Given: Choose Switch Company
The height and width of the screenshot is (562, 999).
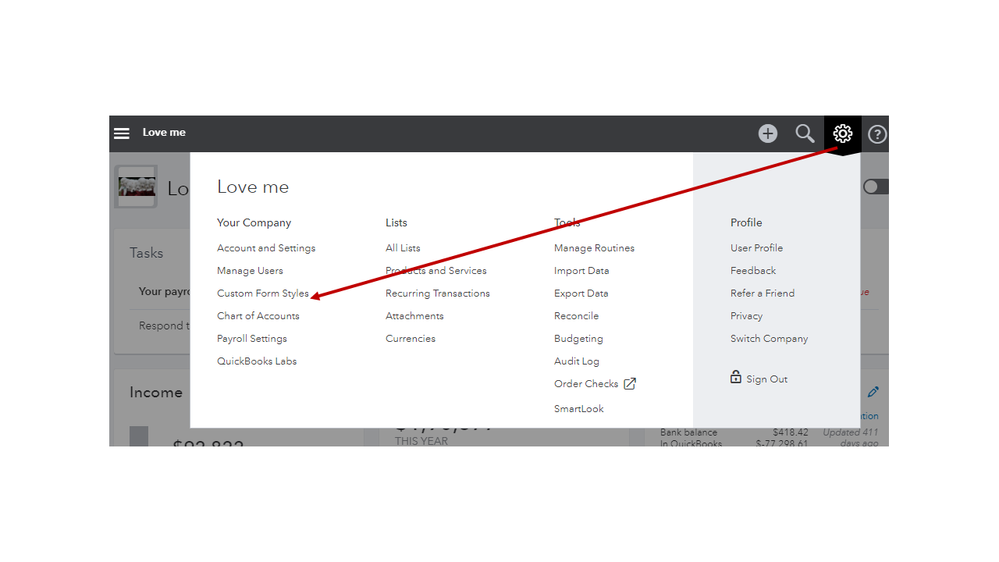Looking at the screenshot, I should pos(769,338).
